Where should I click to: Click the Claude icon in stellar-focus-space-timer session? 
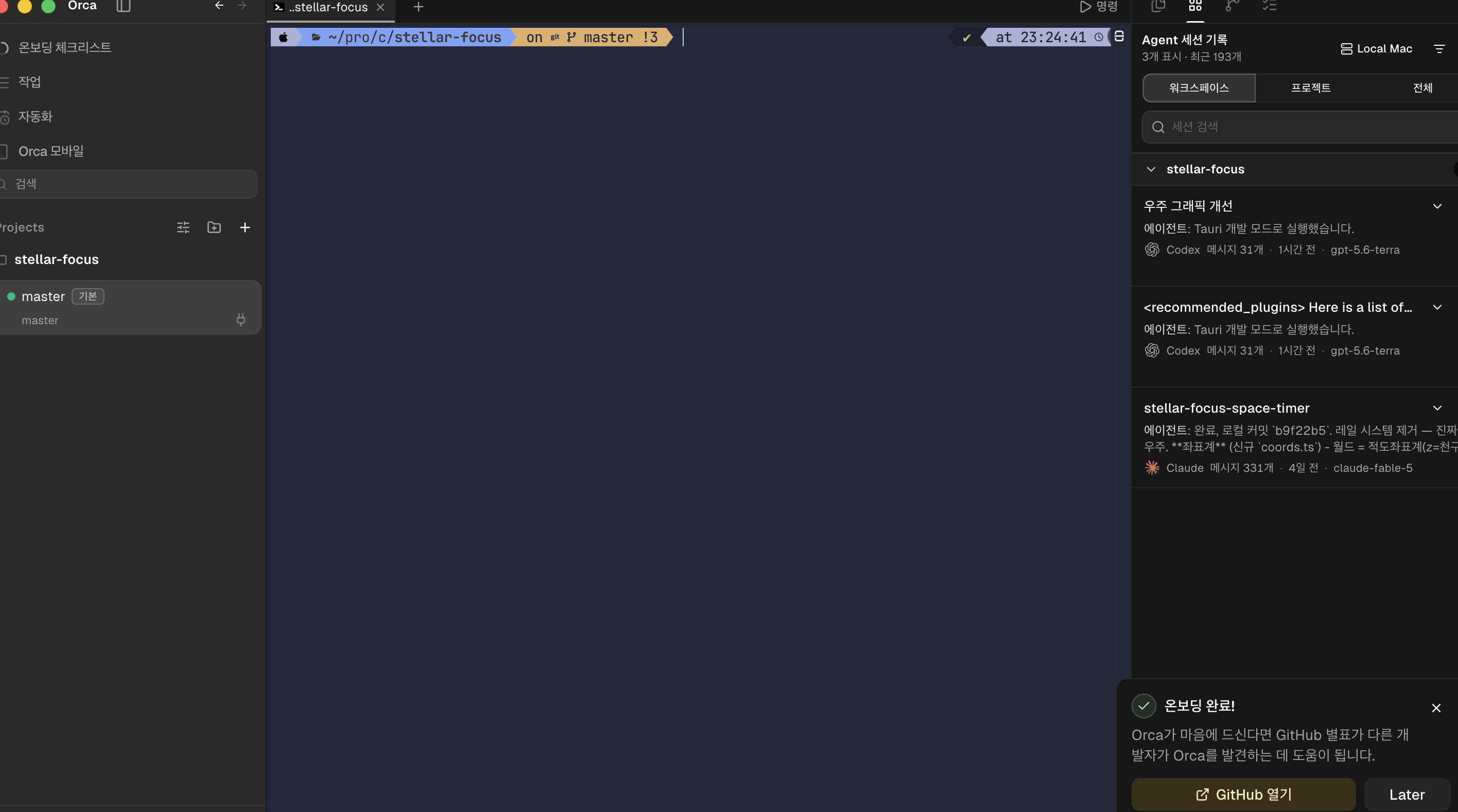coord(1152,468)
